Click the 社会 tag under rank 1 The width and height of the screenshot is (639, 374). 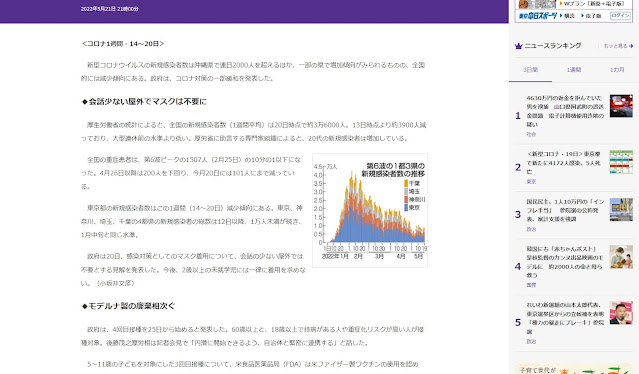point(531,134)
